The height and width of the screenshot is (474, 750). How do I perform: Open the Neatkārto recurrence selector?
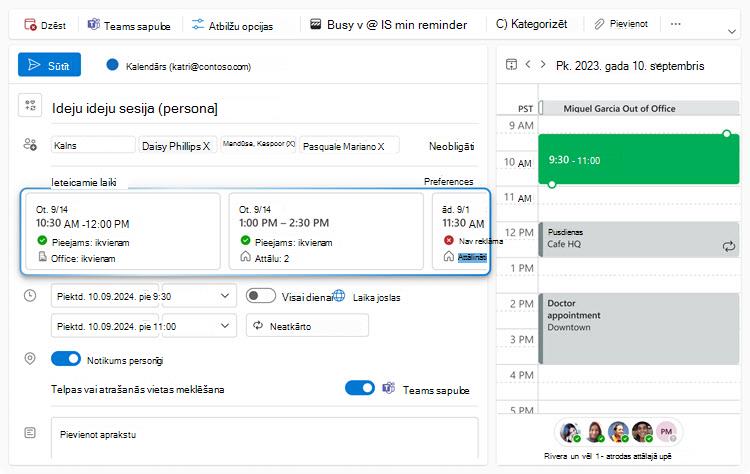(x=307, y=326)
